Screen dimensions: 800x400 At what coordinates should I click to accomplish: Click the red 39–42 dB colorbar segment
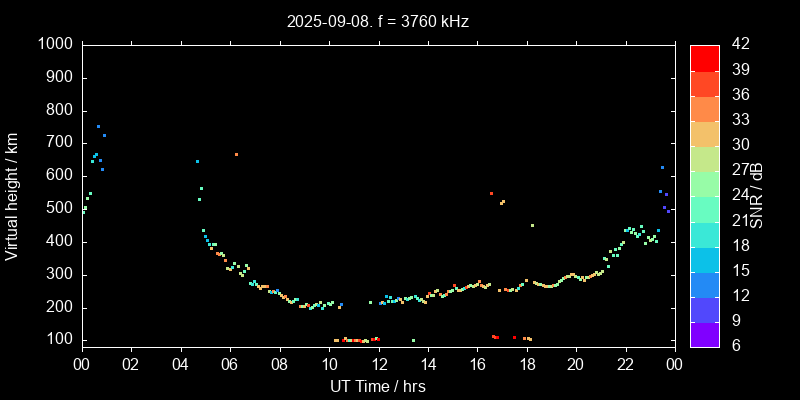click(704, 58)
